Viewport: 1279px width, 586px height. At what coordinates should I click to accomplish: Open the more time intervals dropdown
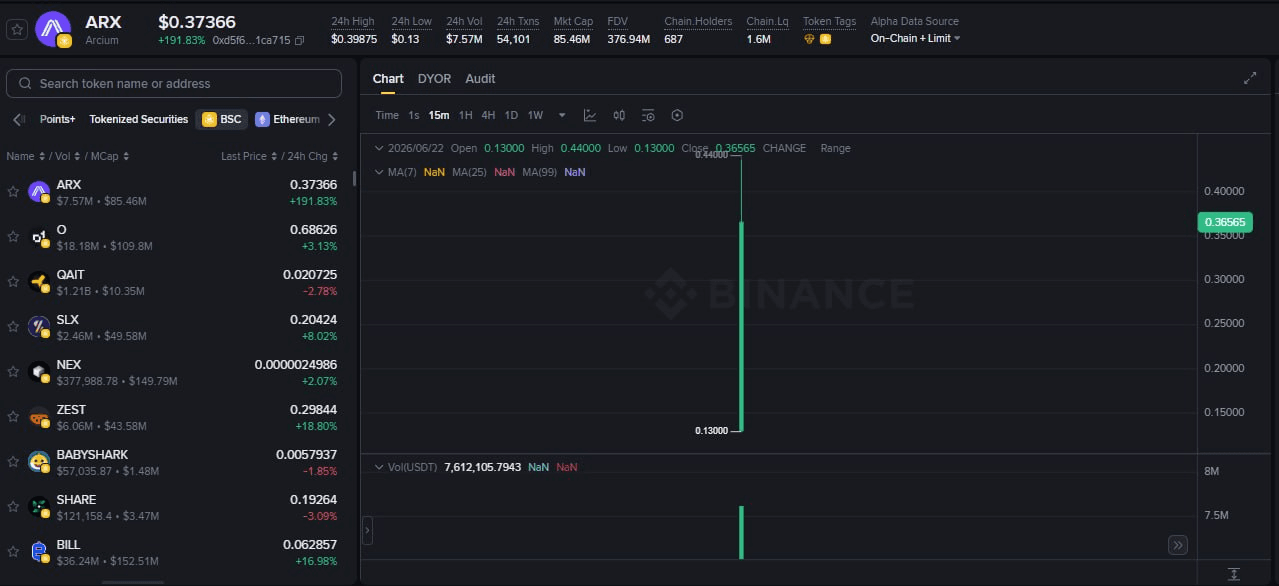(x=562, y=115)
